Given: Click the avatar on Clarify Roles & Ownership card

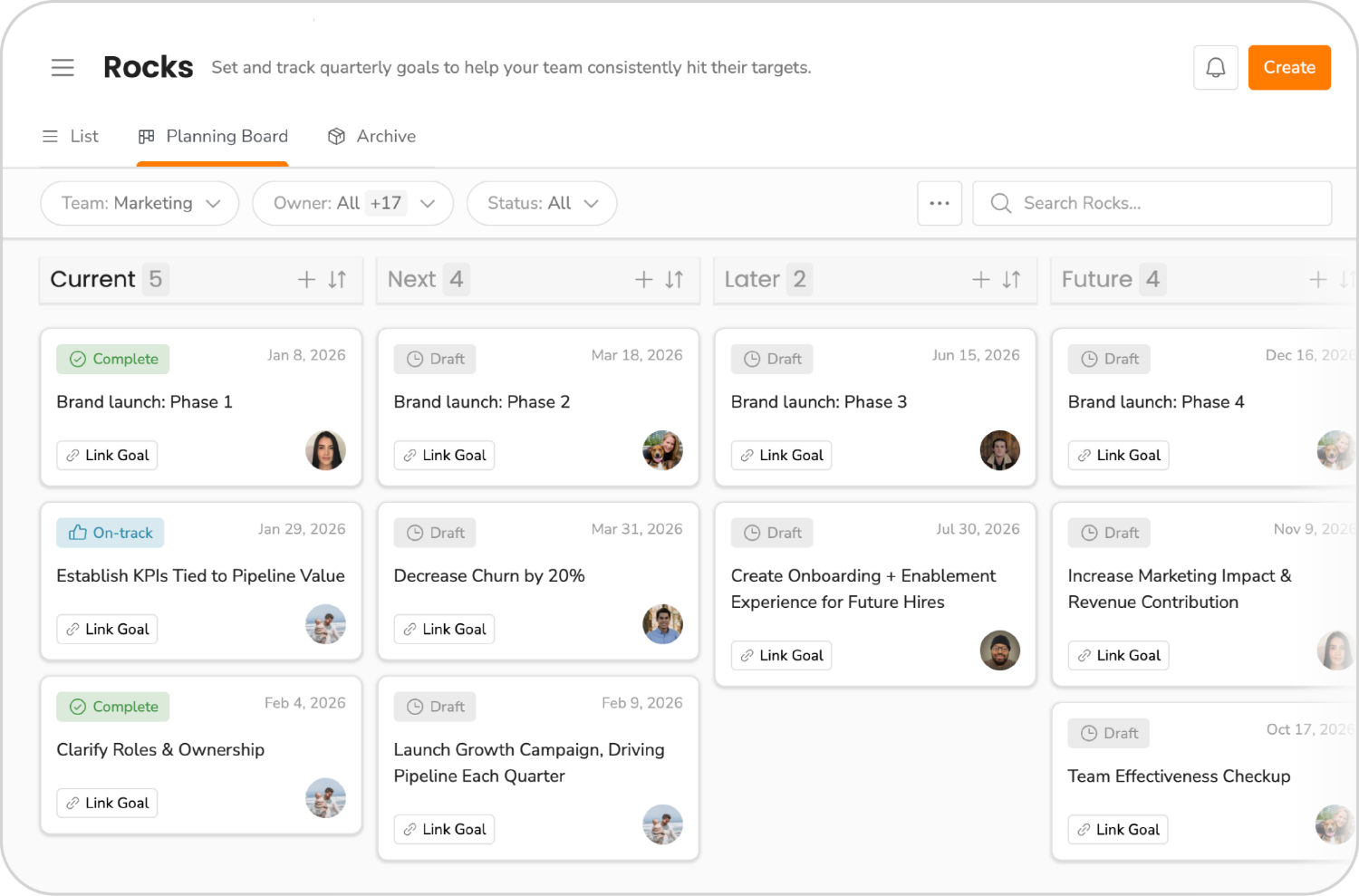Looking at the screenshot, I should point(325,798).
